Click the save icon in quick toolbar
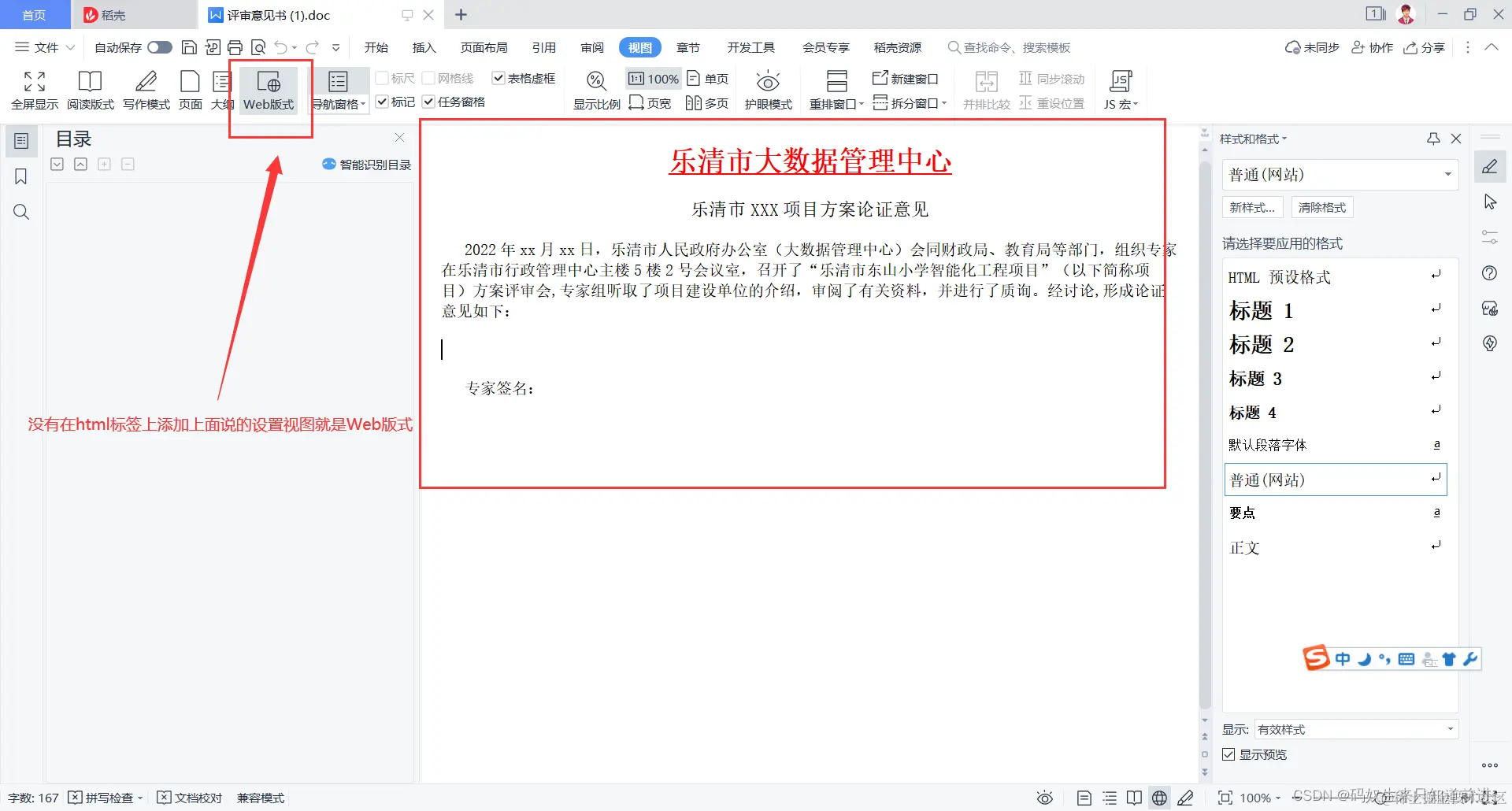Image resolution: width=1512 pixels, height=811 pixels. [189, 47]
